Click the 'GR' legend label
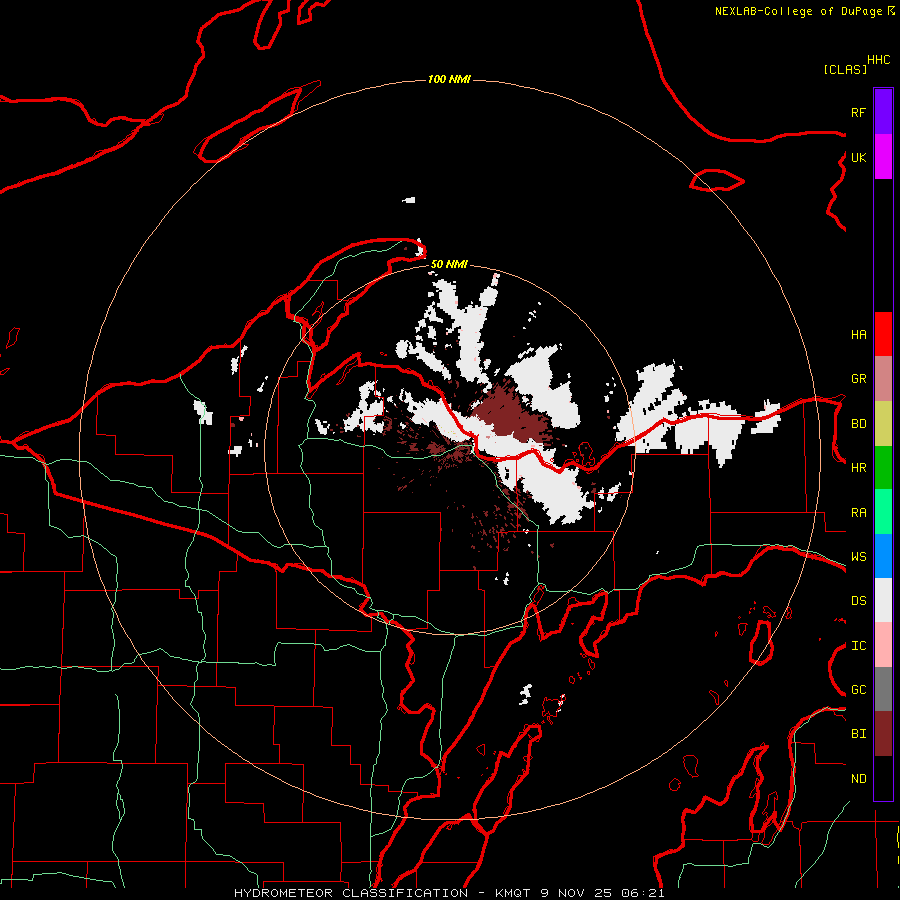The height and width of the screenshot is (900, 900). (858, 379)
